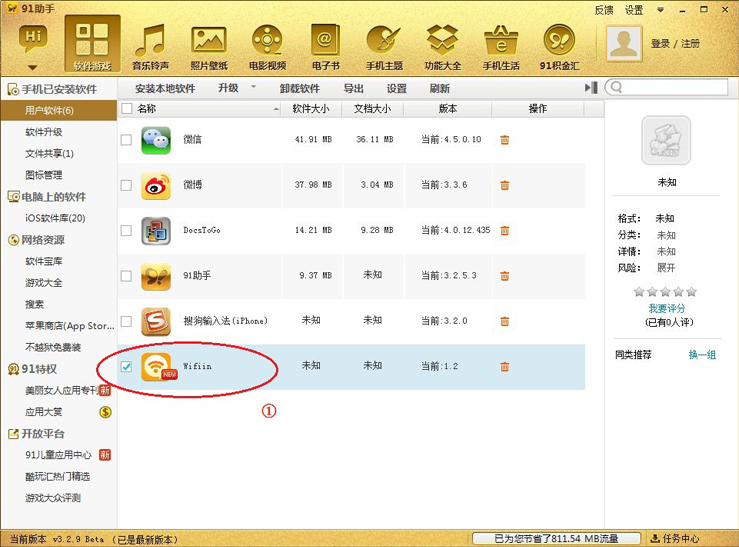Screen dimensions: 739x547
Task: Click the 已为您节省了811.54 MB流量 status bar
Action: coord(556,538)
